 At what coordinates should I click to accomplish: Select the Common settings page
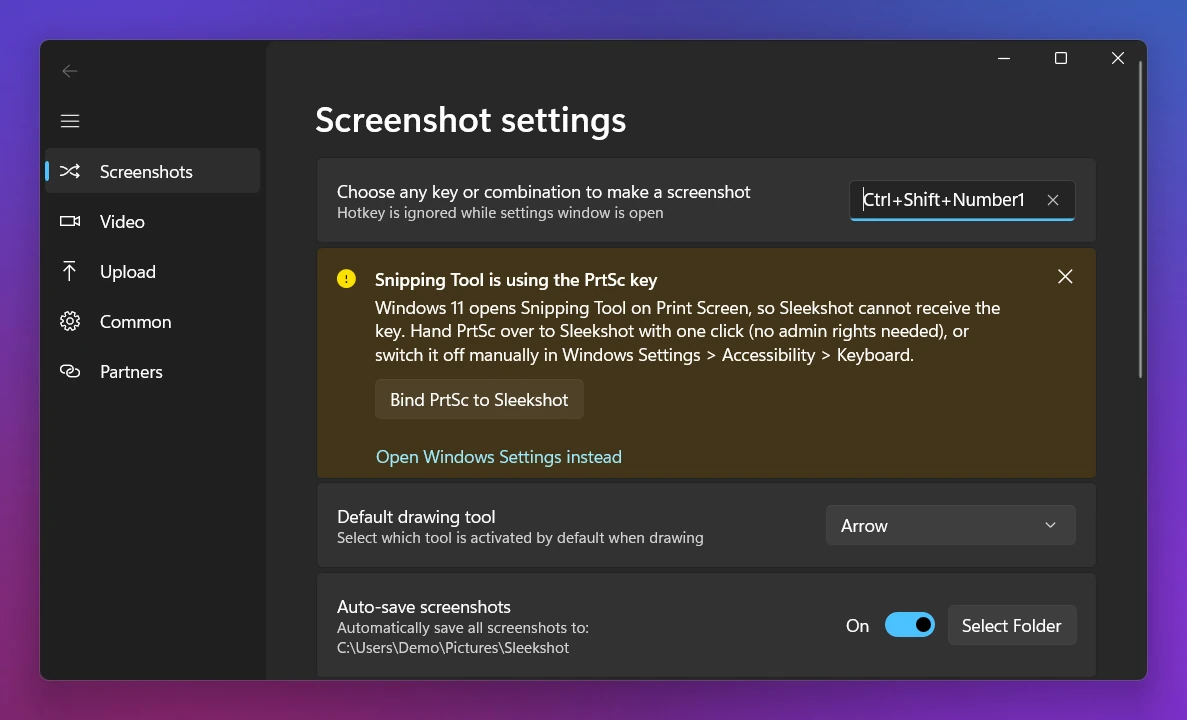point(153,321)
